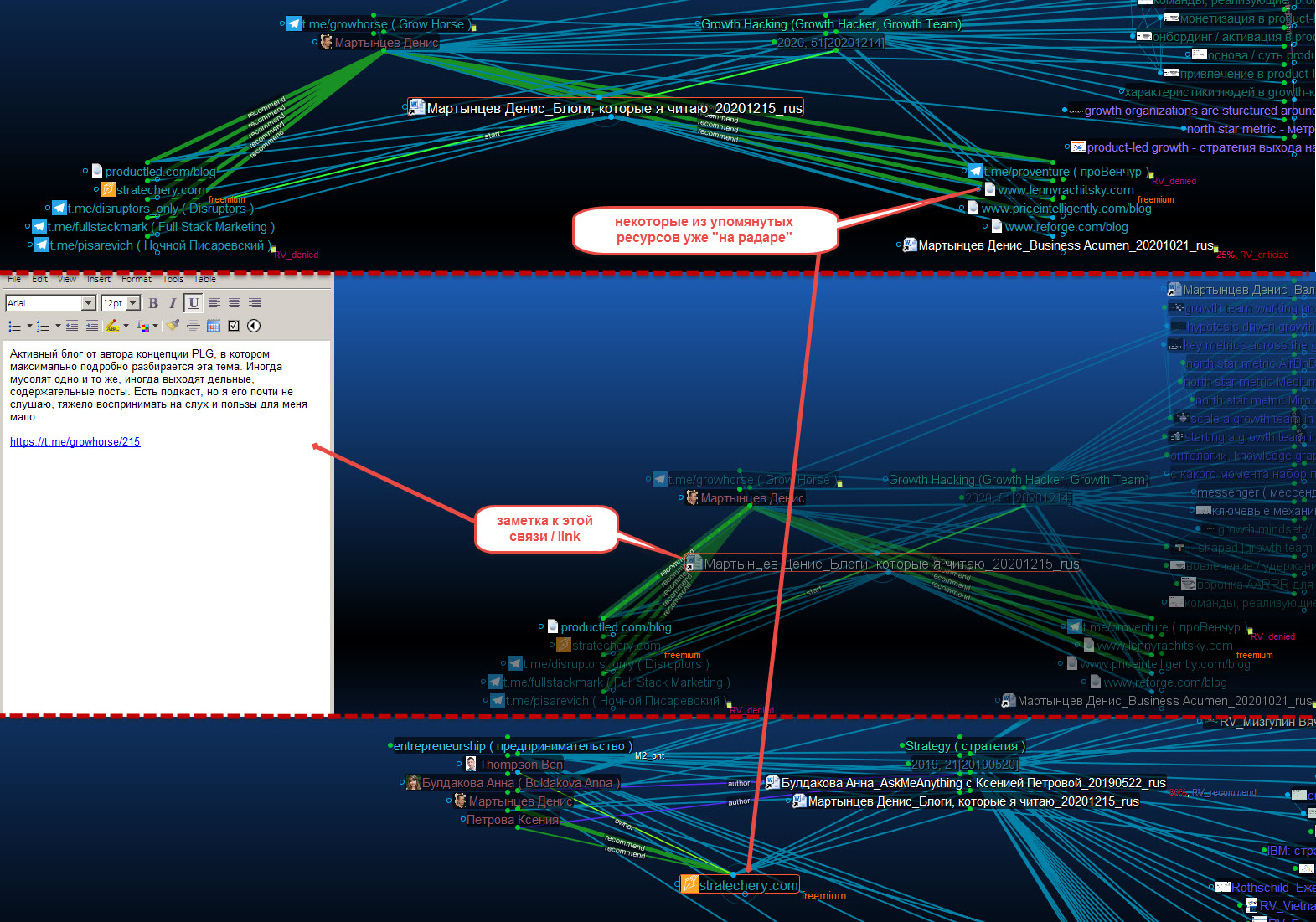Click the clear formatting brush icon
Image resolution: width=1316 pixels, height=922 pixels.
(x=173, y=326)
